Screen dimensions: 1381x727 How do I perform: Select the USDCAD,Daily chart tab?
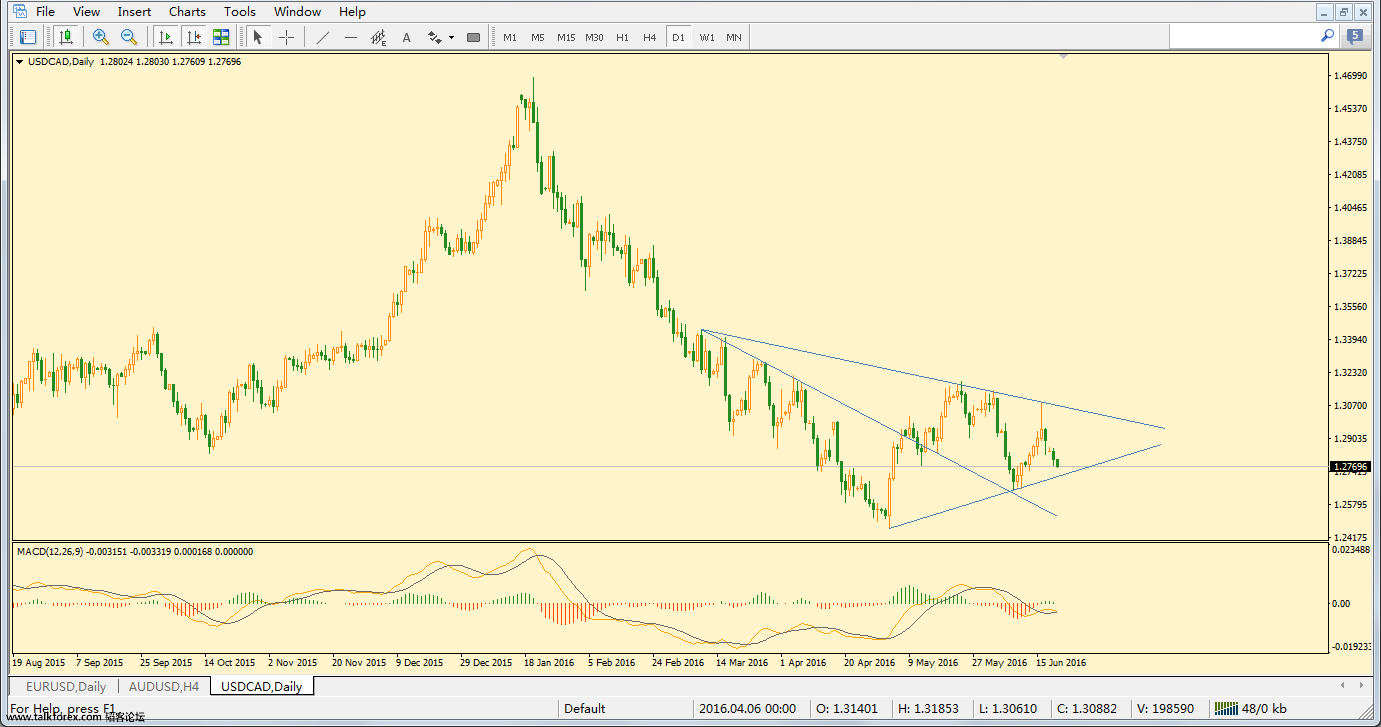[263, 686]
